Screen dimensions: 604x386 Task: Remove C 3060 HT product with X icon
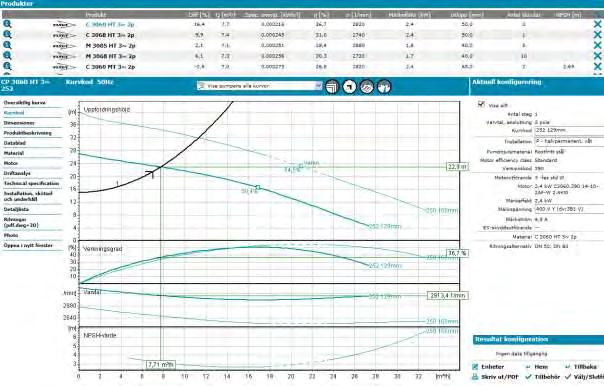point(597,24)
